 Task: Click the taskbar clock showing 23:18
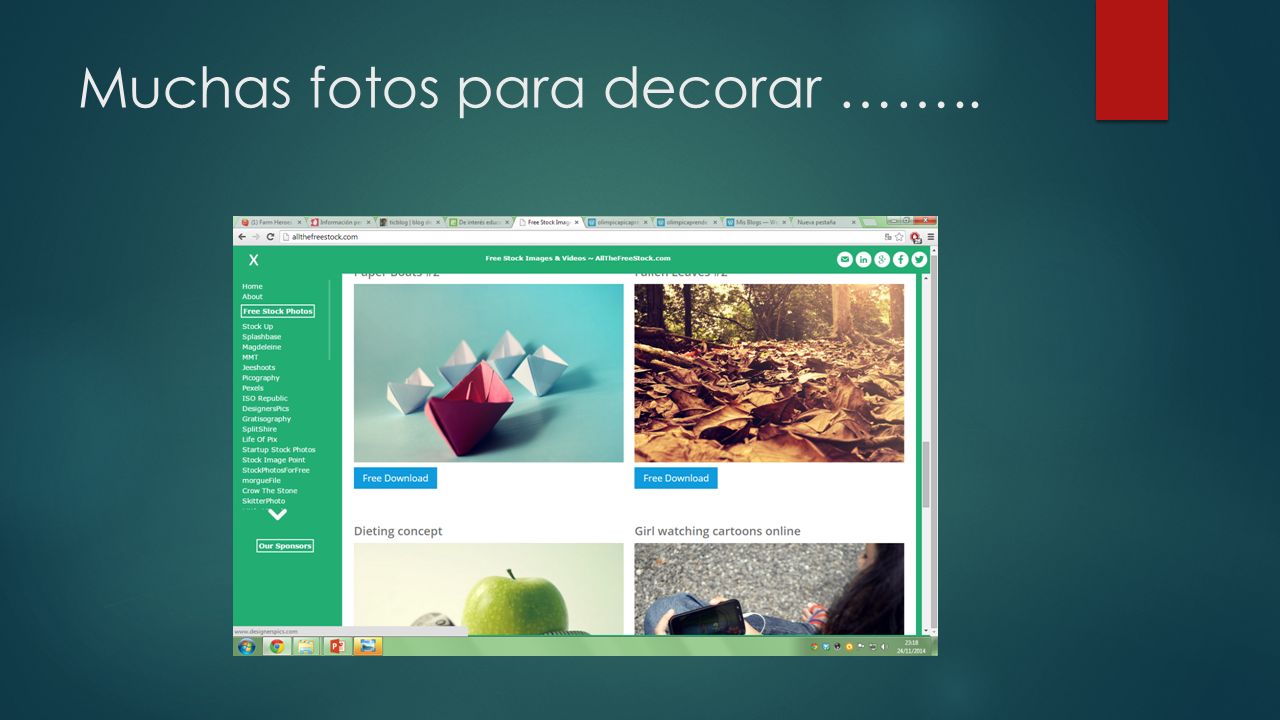[910, 646]
